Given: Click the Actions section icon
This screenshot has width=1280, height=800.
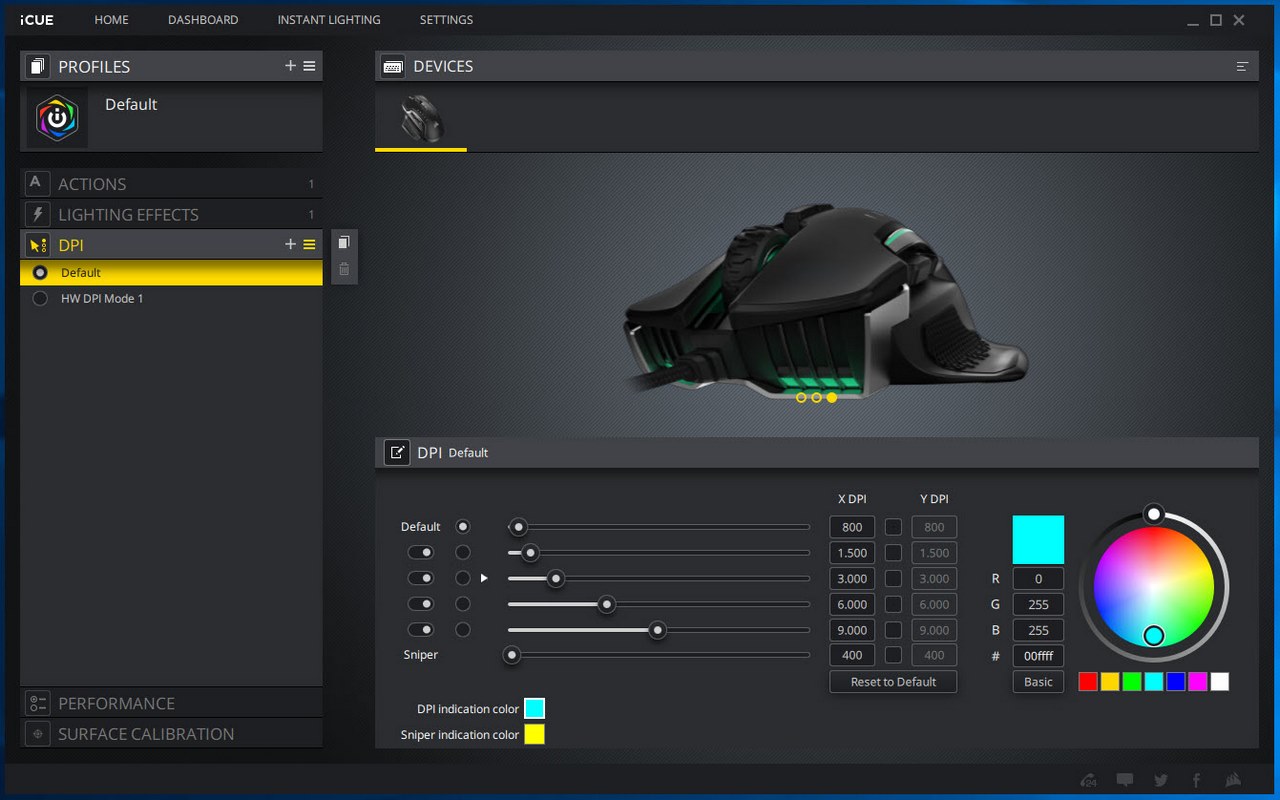Looking at the screenshot, I should (x=36, y=183).
